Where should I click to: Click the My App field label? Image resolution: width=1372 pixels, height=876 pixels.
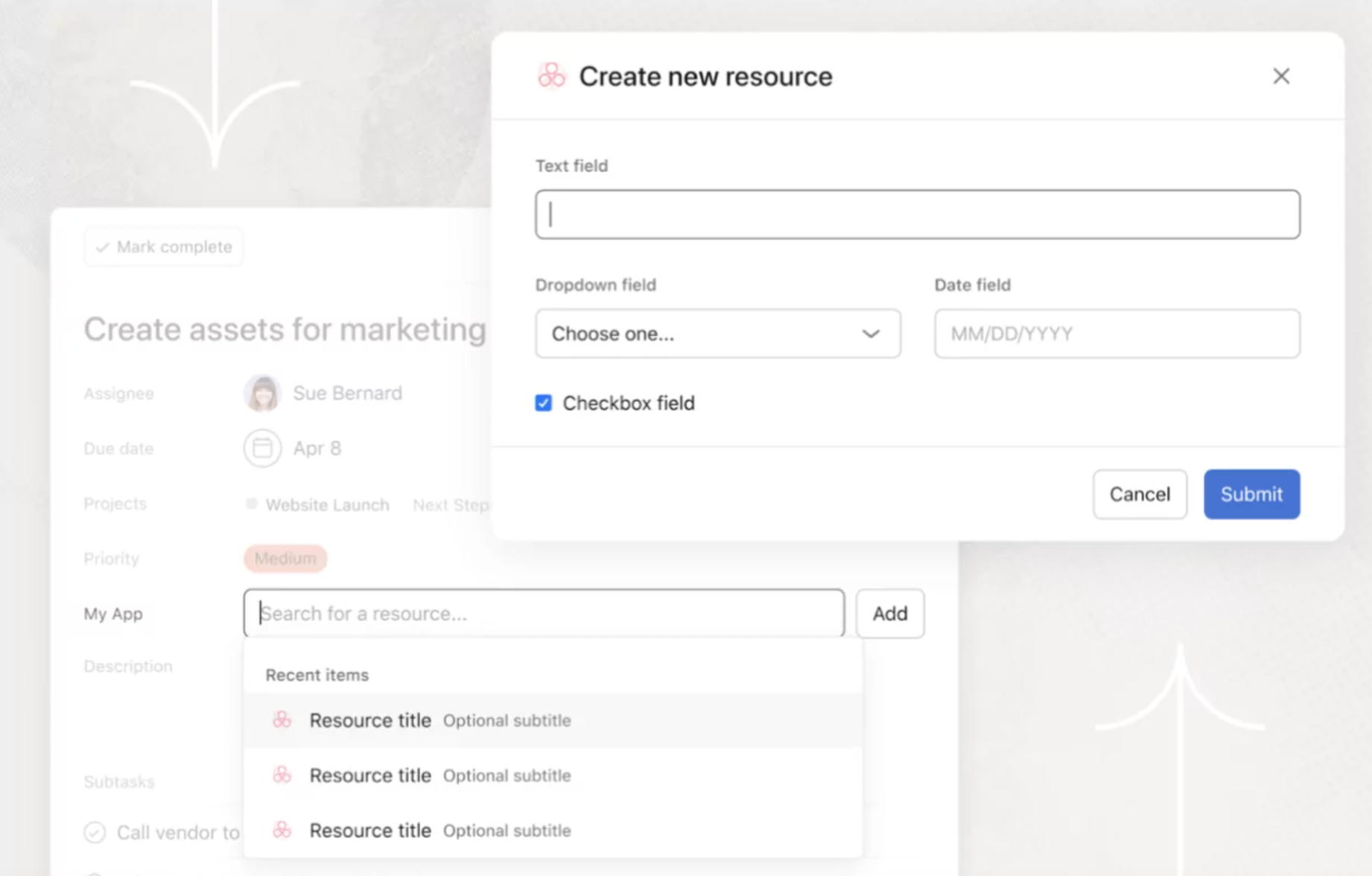point(113,614)
